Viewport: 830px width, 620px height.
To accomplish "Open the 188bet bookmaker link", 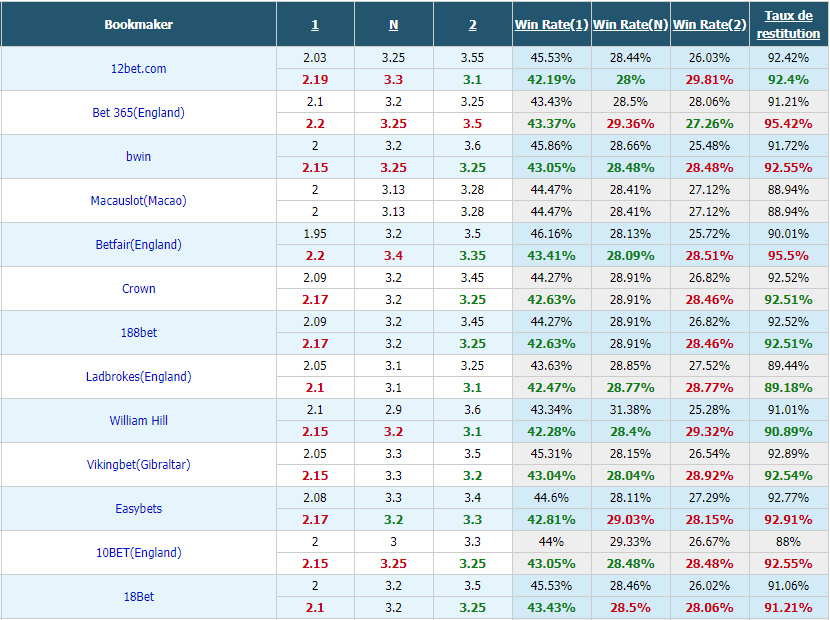I will click(x=139, y=333).
